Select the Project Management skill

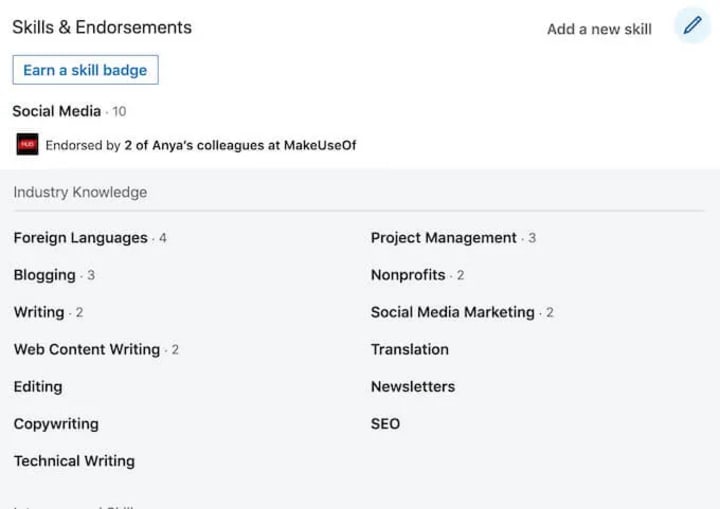pyautogui.click(x=444, y=238)
